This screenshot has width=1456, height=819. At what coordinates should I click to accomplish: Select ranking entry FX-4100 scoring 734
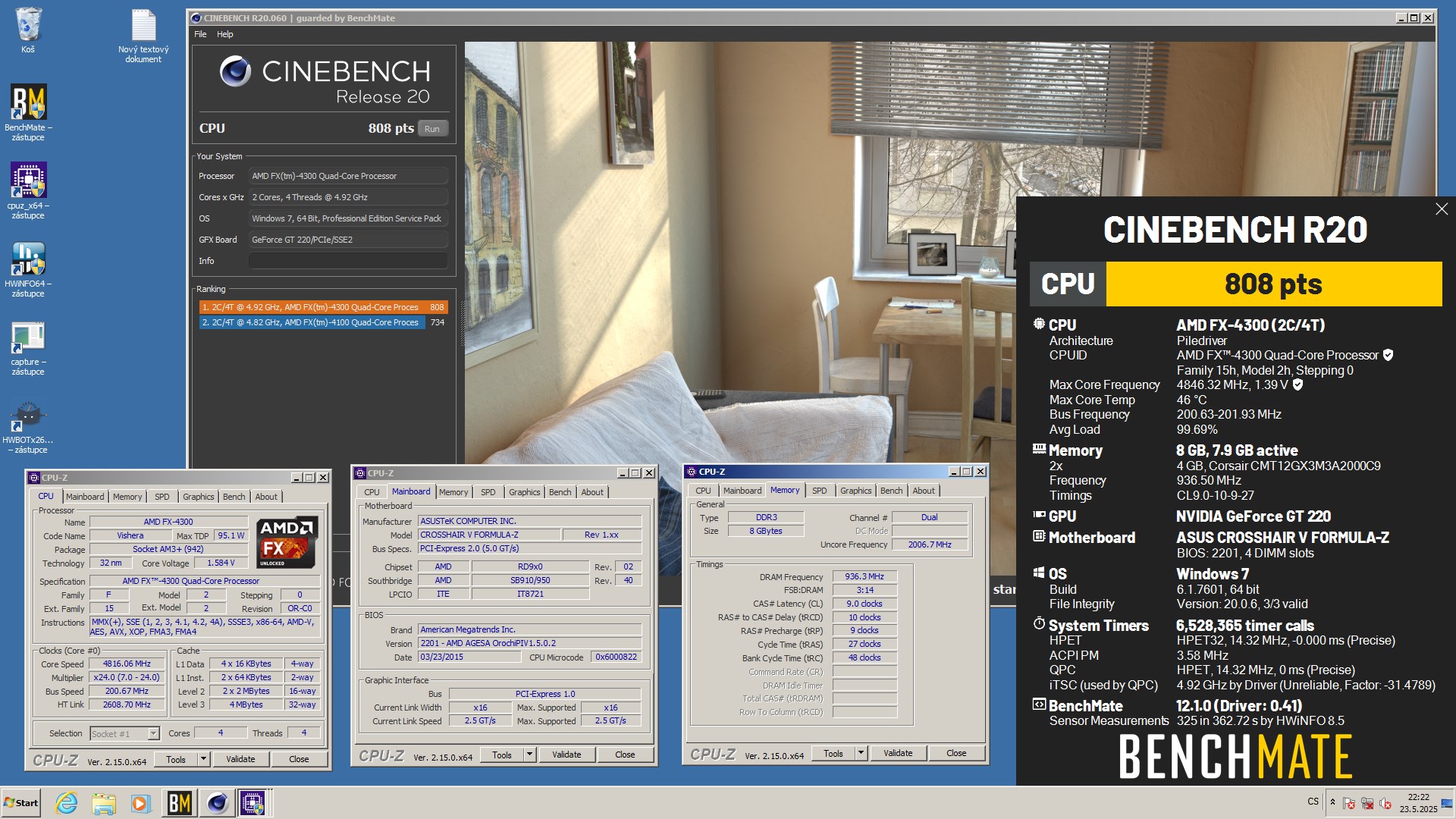(x=323, y=322)
